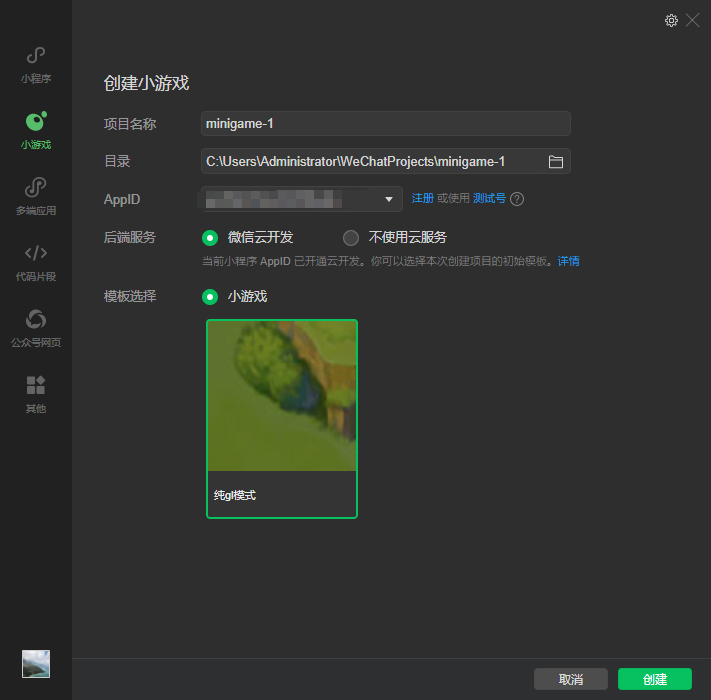Click the 注册 link
The width and height of the screenshot is (711, 700).
coord(422,199)
